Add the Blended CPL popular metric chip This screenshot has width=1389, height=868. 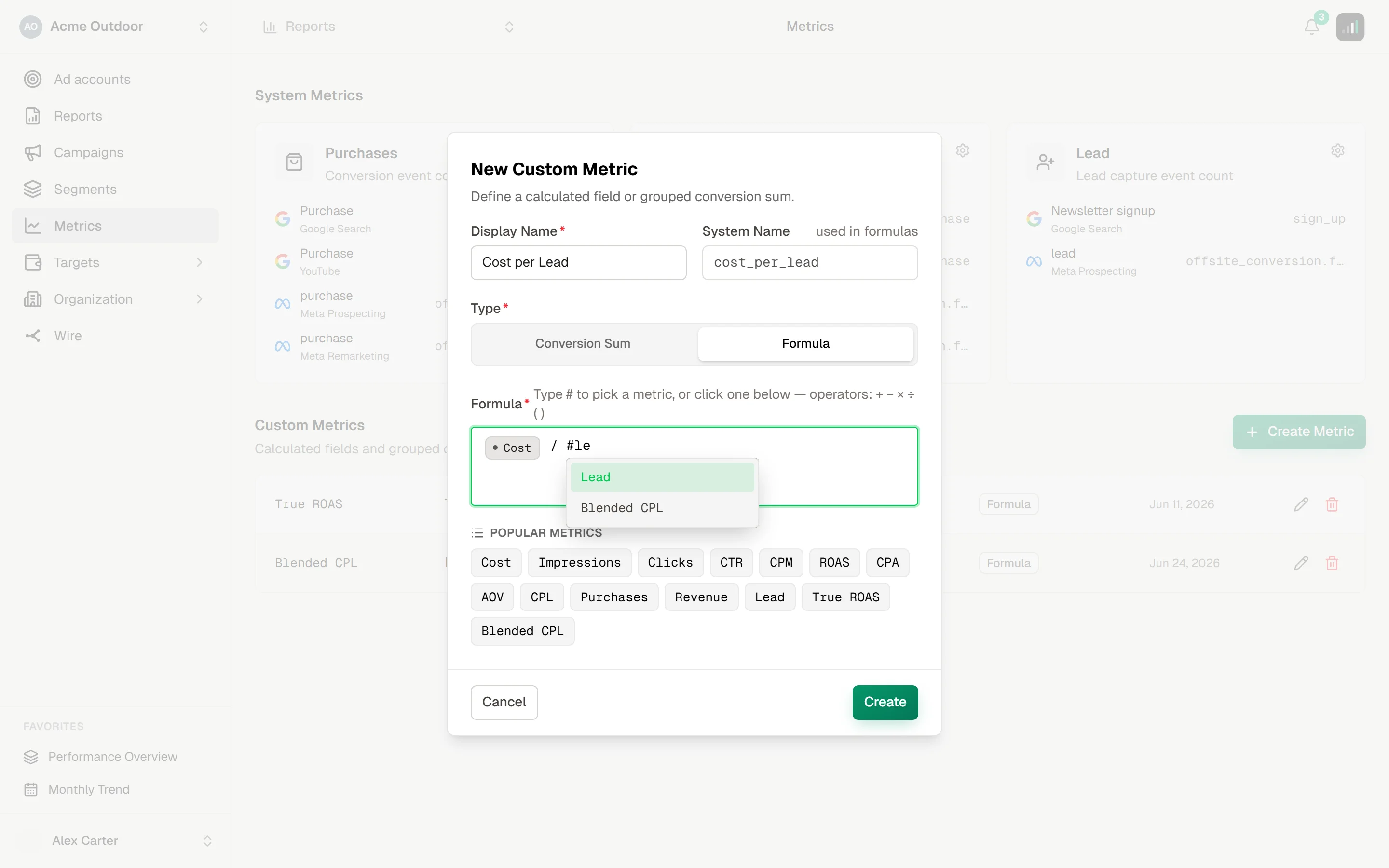522,631
